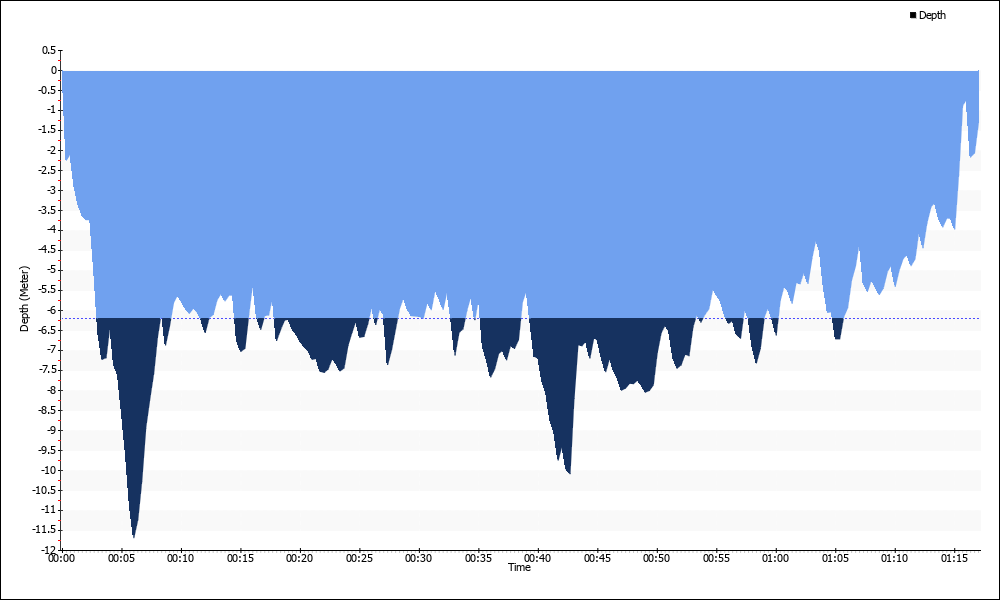The height and width of the screenshot is (600, 1000).
Task: Click the -12 depth axis label
Action: pos(49,550)
